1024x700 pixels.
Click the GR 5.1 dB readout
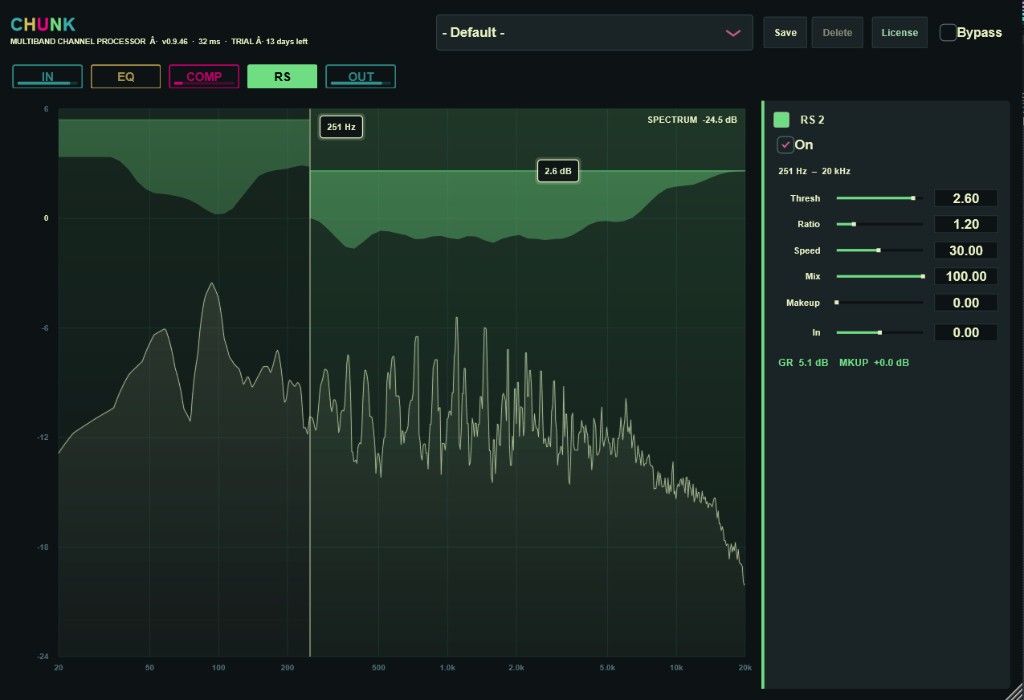(803, 362)
